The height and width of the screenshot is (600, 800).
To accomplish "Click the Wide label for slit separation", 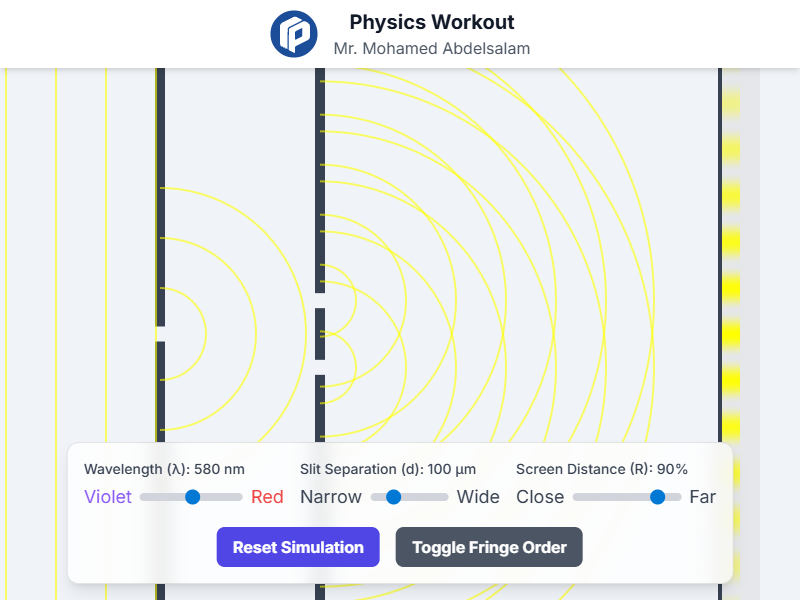I will 478,497.
